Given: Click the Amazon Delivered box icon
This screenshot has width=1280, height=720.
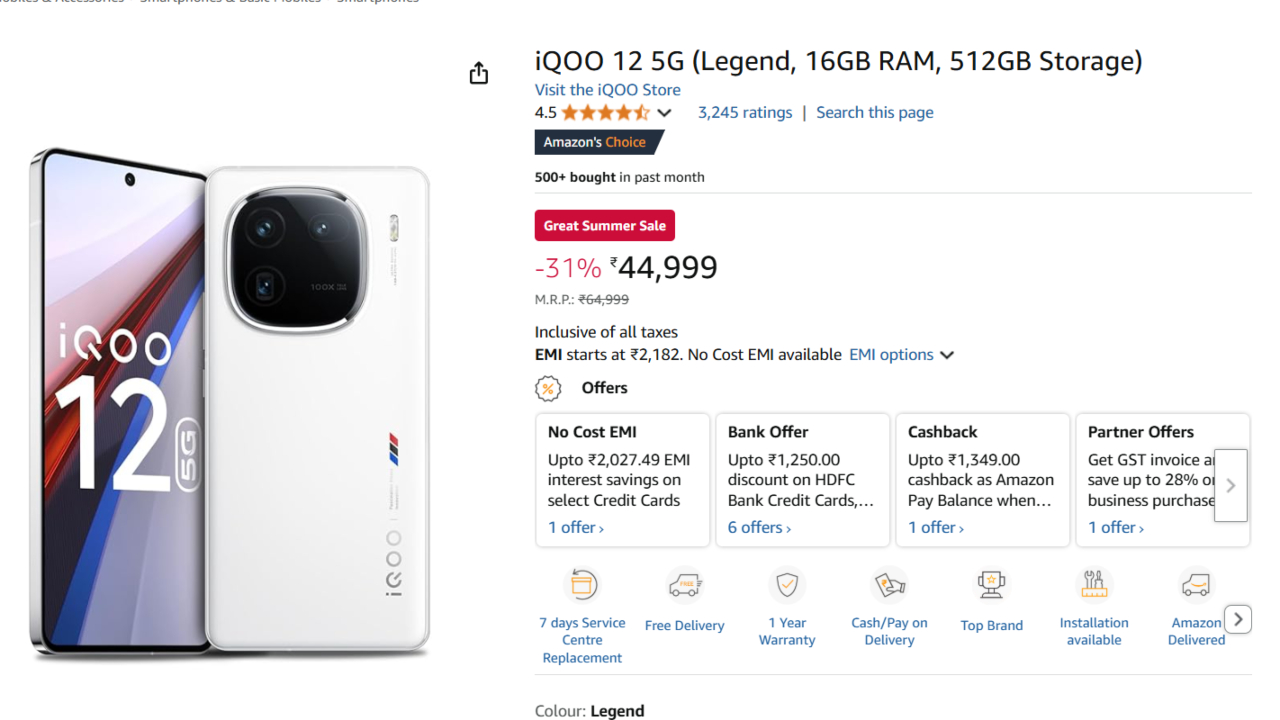Looking at the screenshot, I should [1195, 584].
